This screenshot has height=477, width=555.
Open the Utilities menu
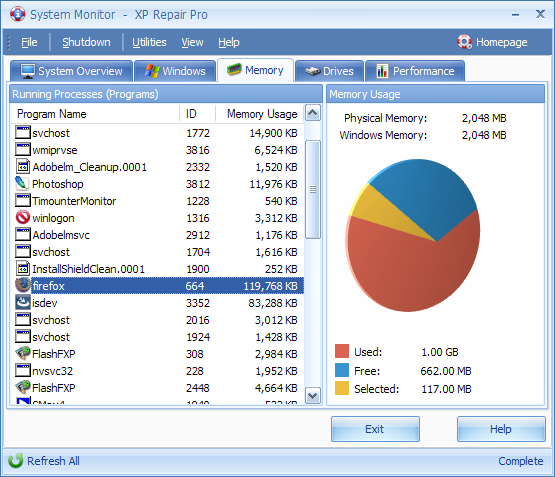coord(149,42)
